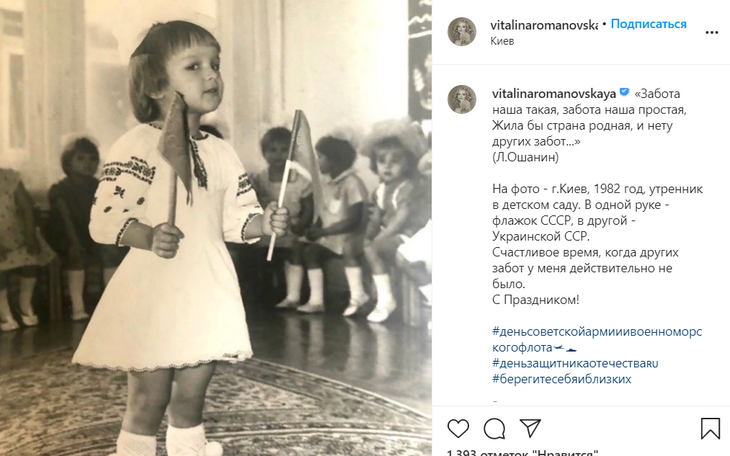Share post with paper plane icon
The height and width of the screenshot is (456, 730).
[530, 428]
